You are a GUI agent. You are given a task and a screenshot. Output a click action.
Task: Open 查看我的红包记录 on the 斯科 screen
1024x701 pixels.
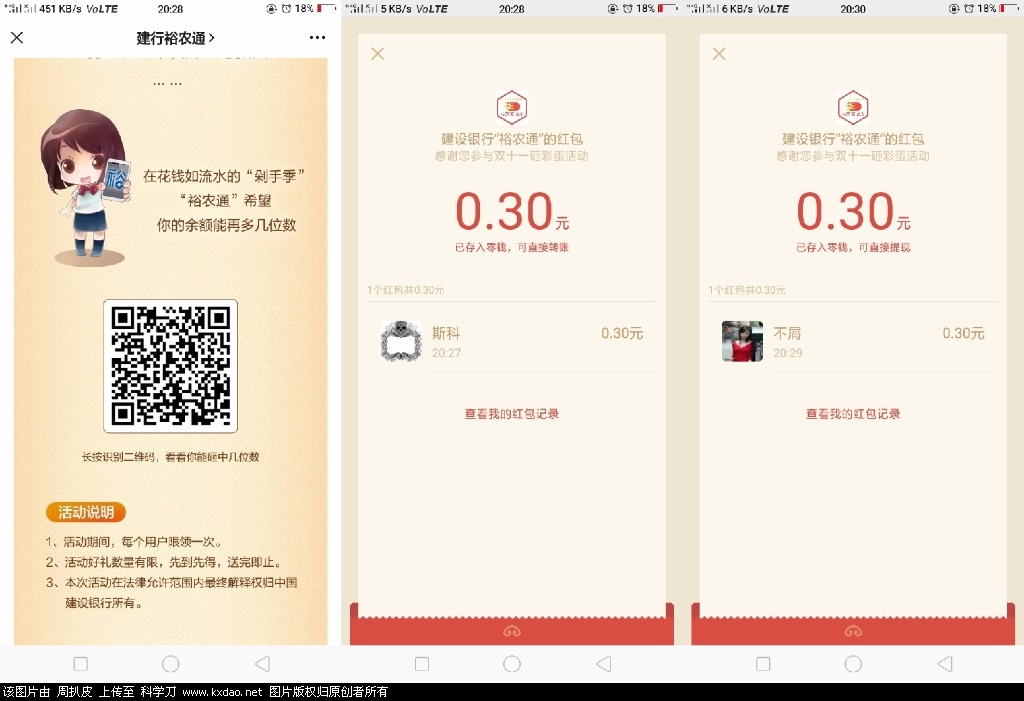click(512, 414)
